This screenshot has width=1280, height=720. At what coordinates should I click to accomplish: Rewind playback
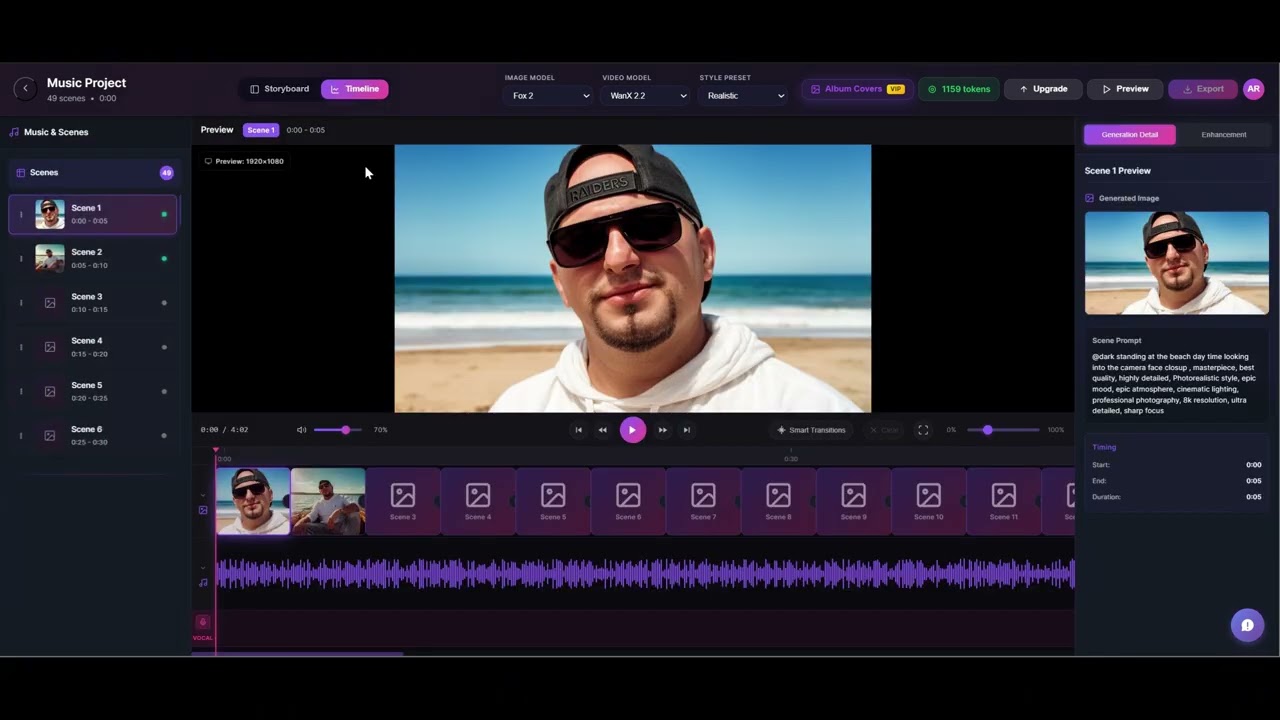coord(602,430)
